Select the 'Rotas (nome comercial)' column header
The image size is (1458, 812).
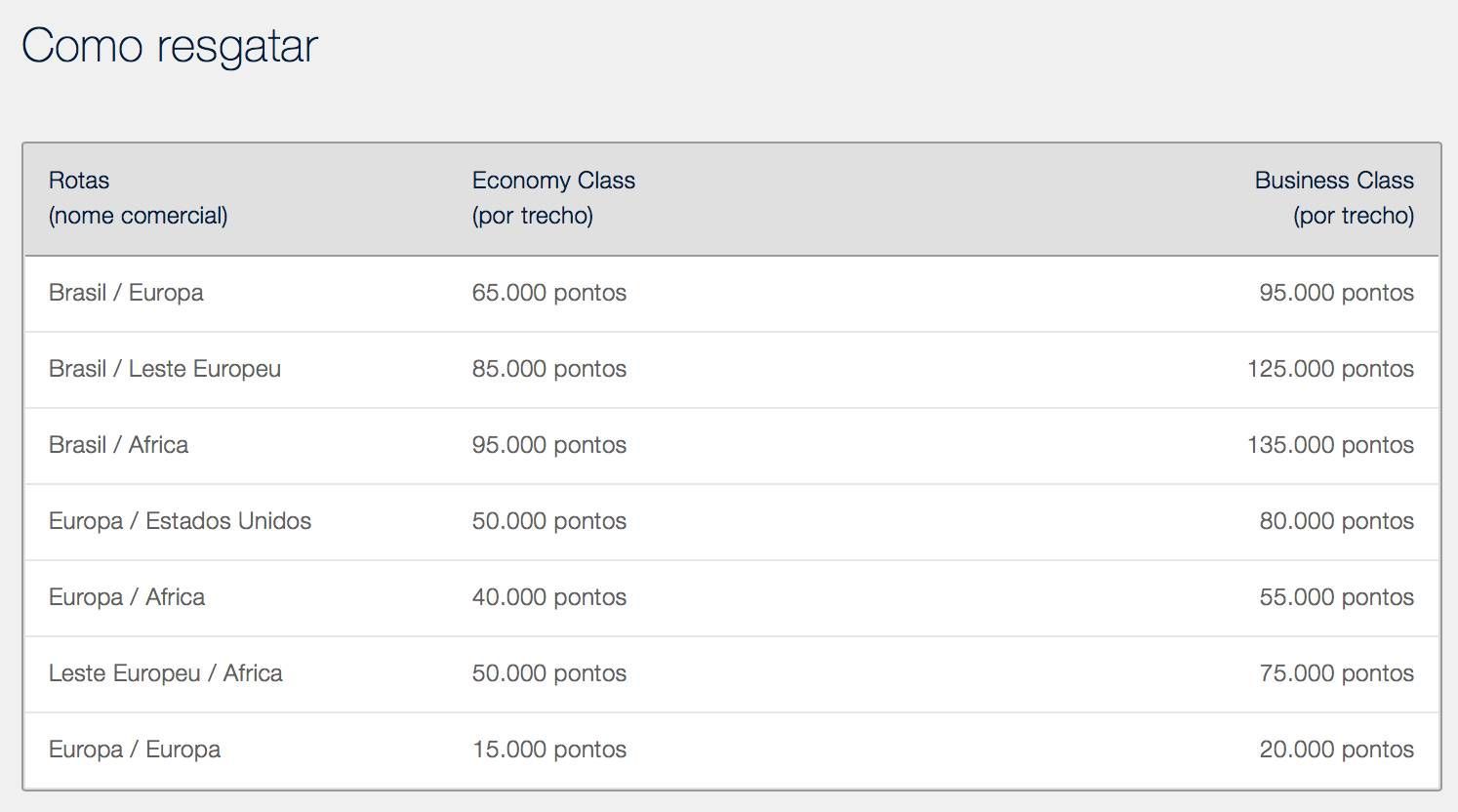click(x=138, y=198)
